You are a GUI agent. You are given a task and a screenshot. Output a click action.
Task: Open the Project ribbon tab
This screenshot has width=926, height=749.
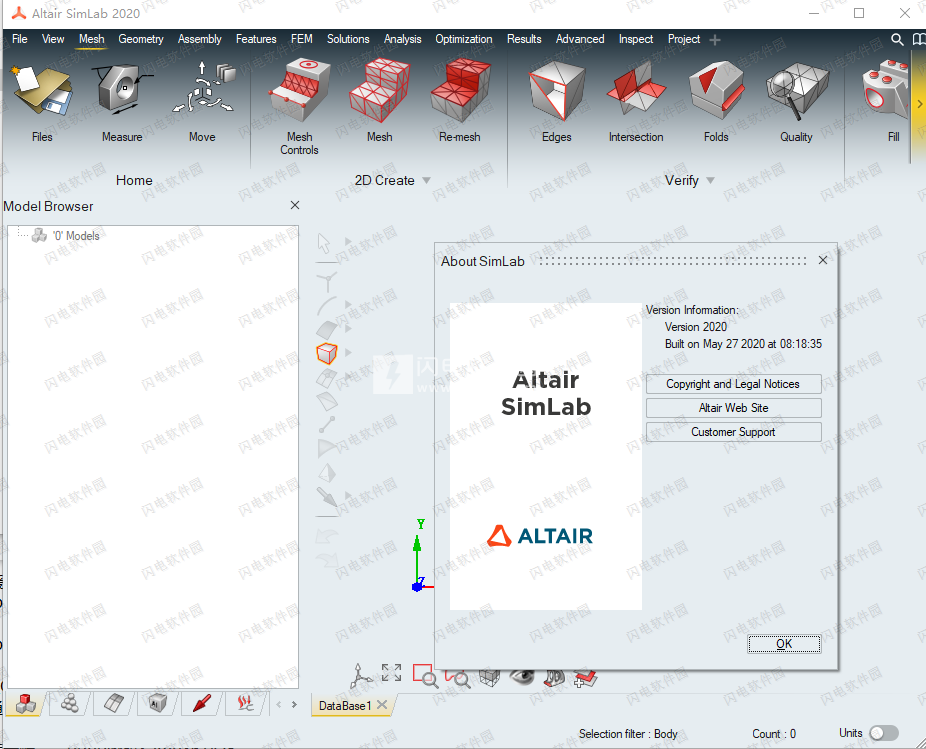[x=684, y=39]
